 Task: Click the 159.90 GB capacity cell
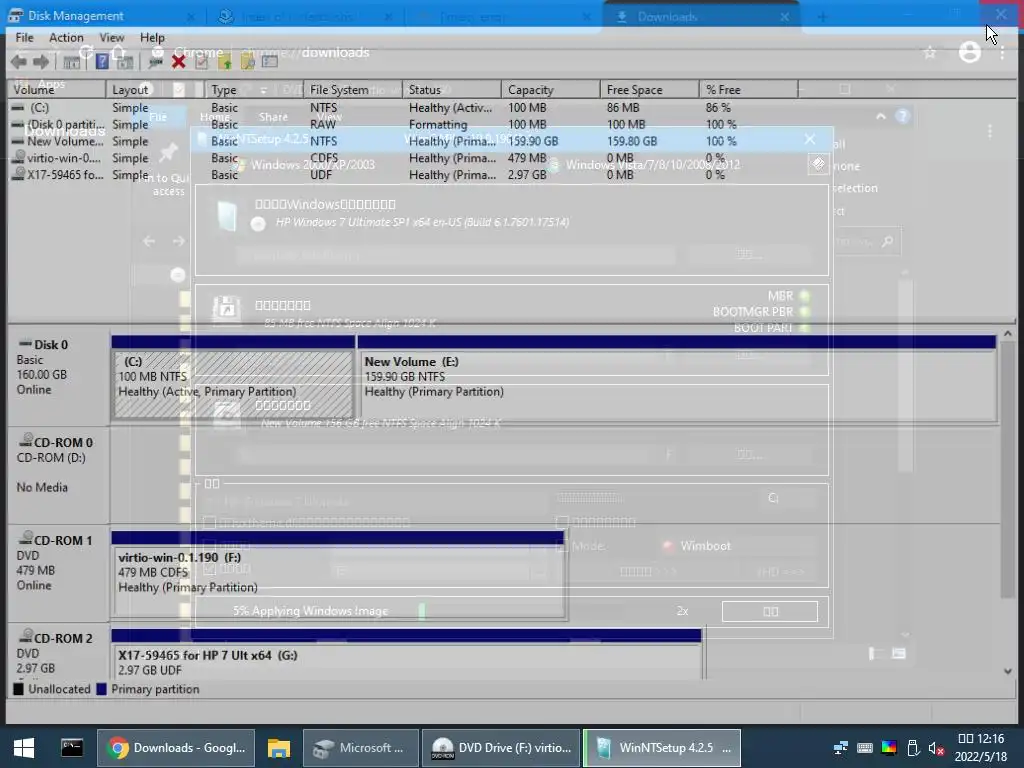pos(533,141)
